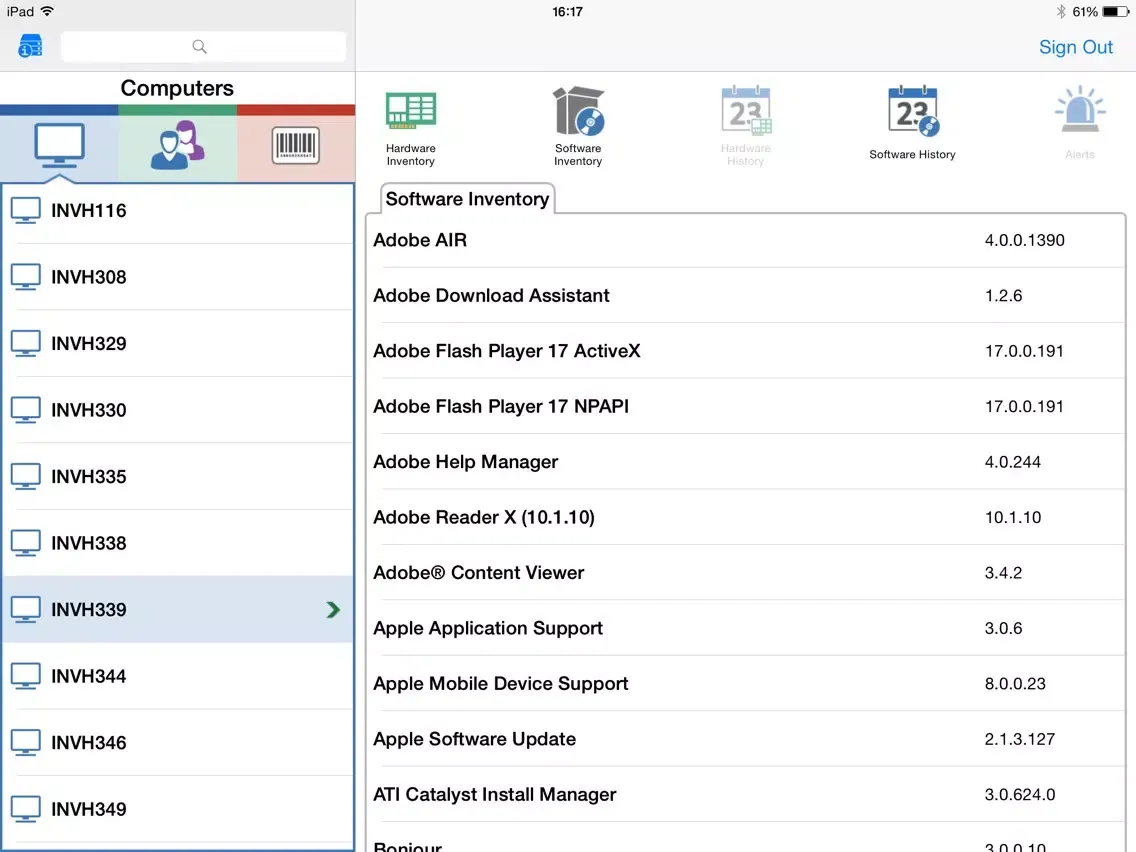Select computer INVH346

coord(178,743)
